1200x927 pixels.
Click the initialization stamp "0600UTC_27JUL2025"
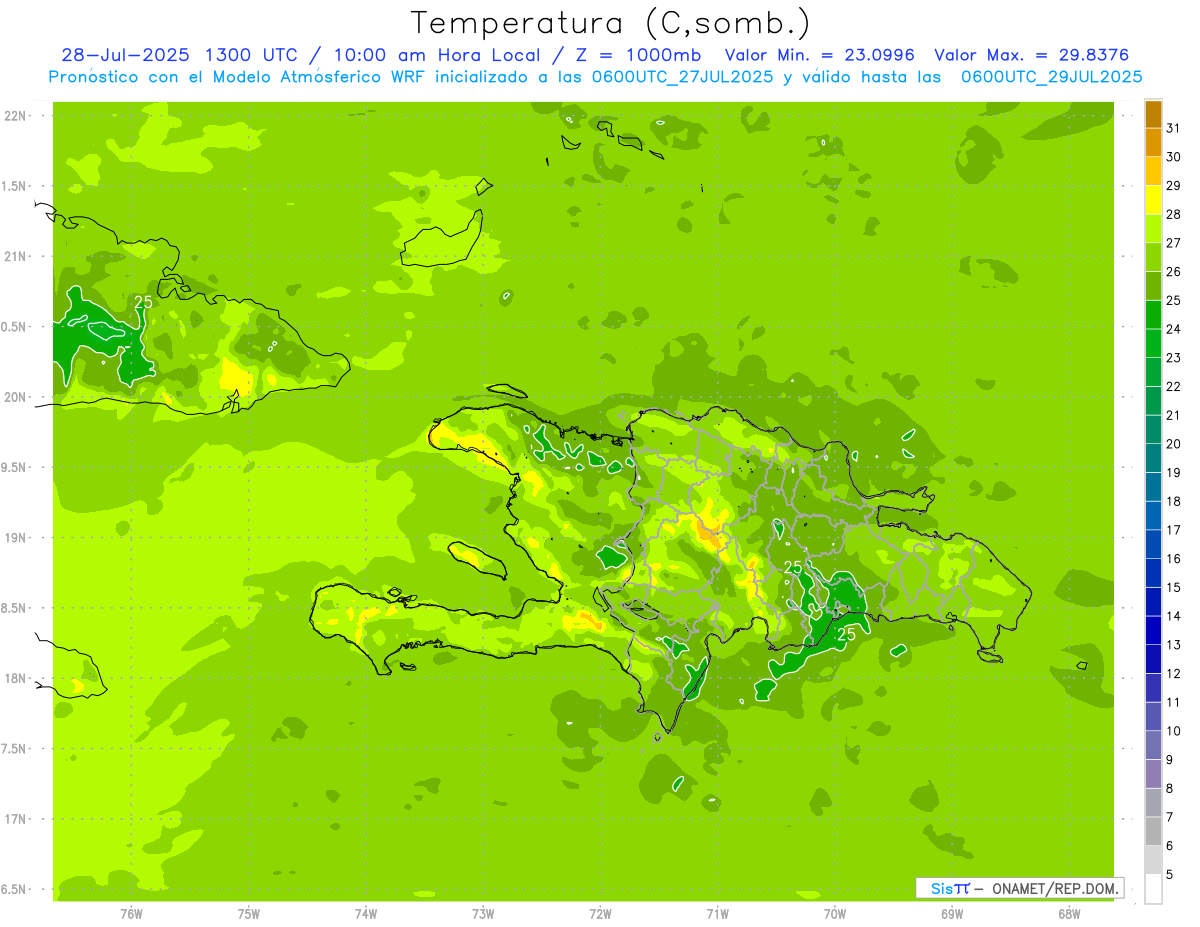pos(684,77)
